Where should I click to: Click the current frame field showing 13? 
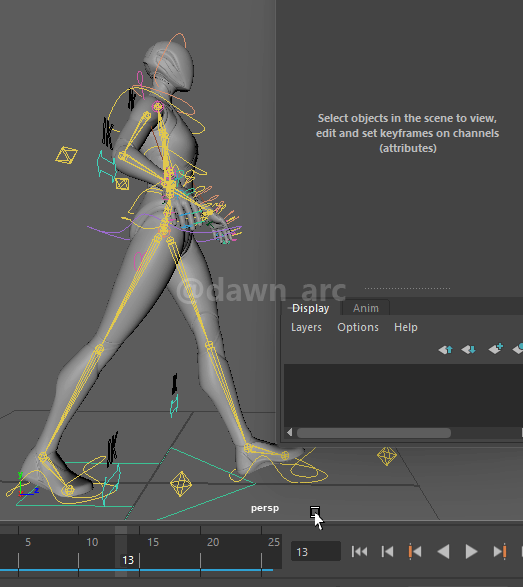(316, 551)
